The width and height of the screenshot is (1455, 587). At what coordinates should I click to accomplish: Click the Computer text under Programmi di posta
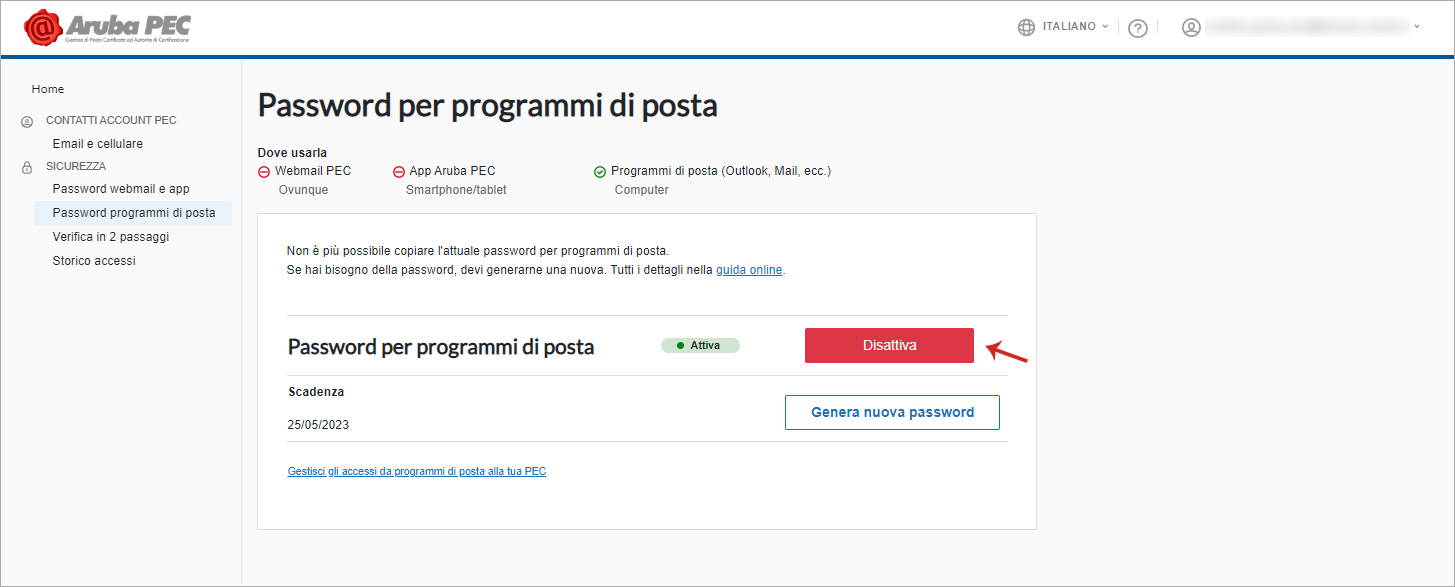[642, 190]
